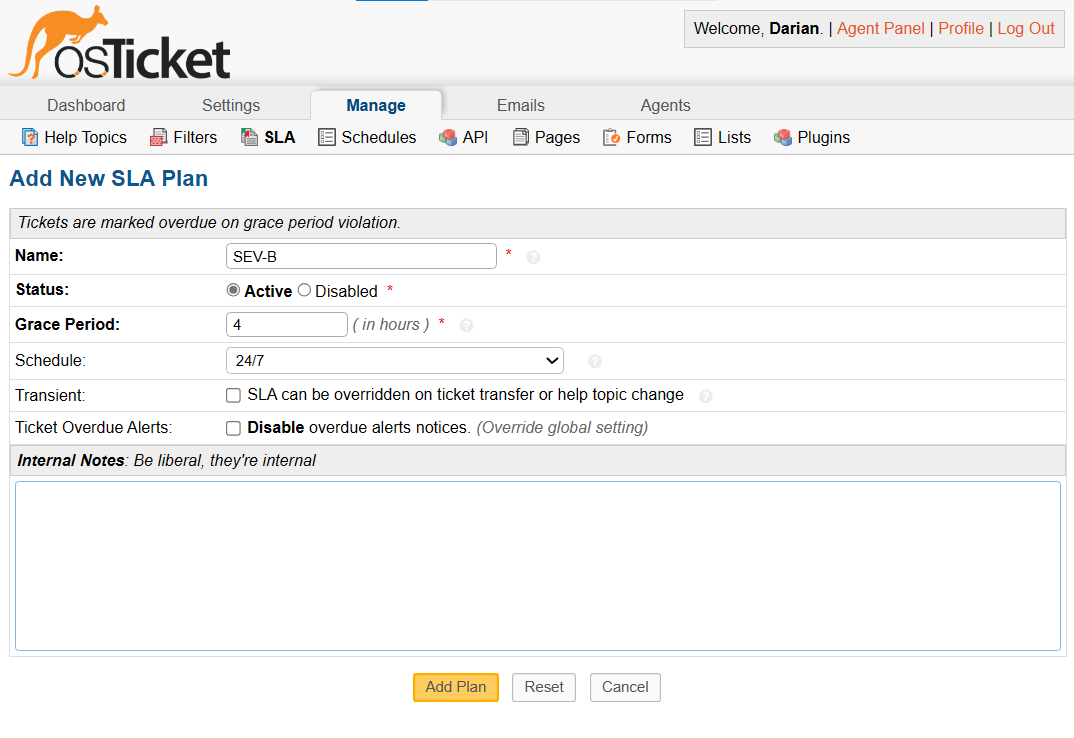Click the Add Plan button
1074x738 pixels.
(455, 687)
